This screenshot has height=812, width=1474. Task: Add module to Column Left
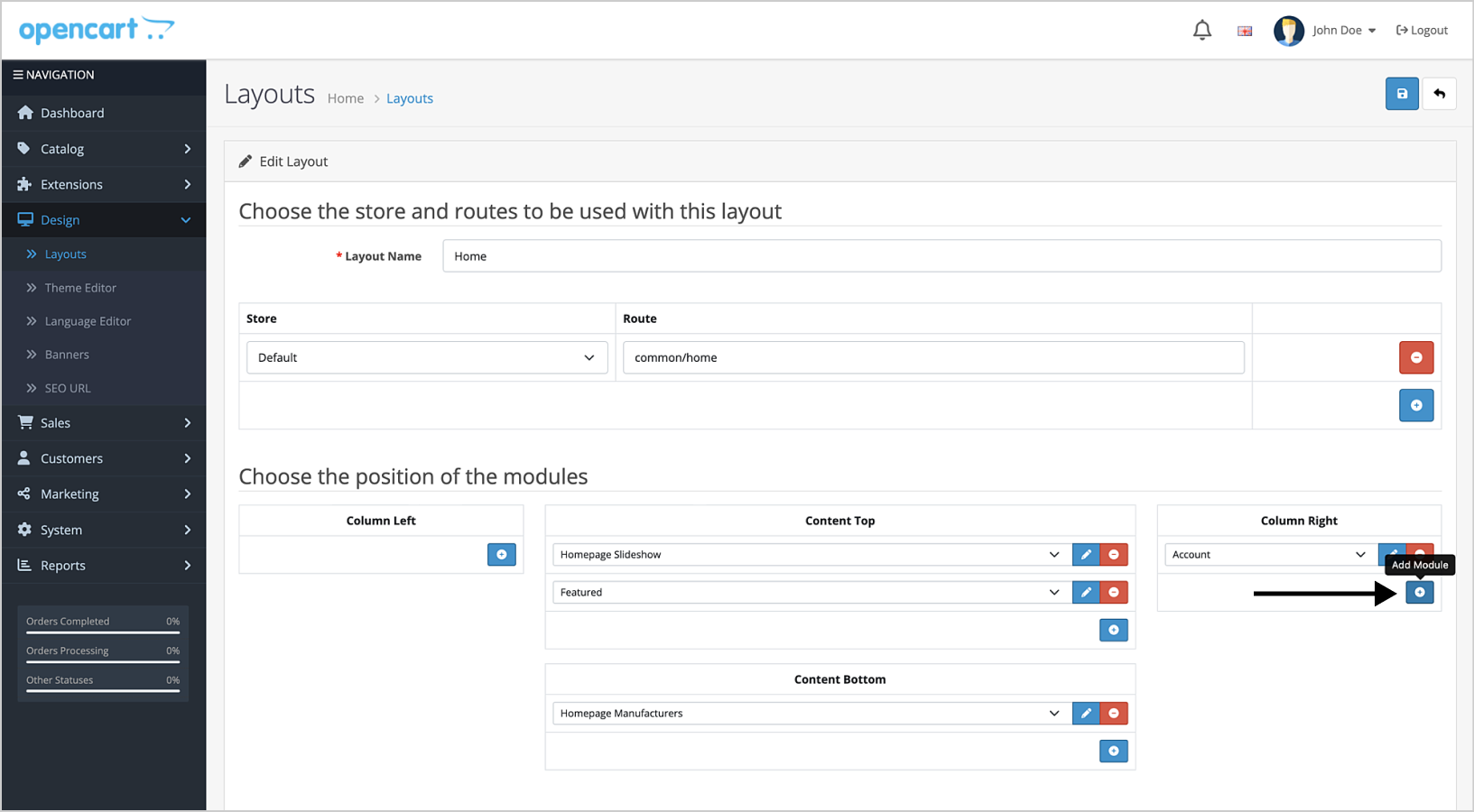501,555
